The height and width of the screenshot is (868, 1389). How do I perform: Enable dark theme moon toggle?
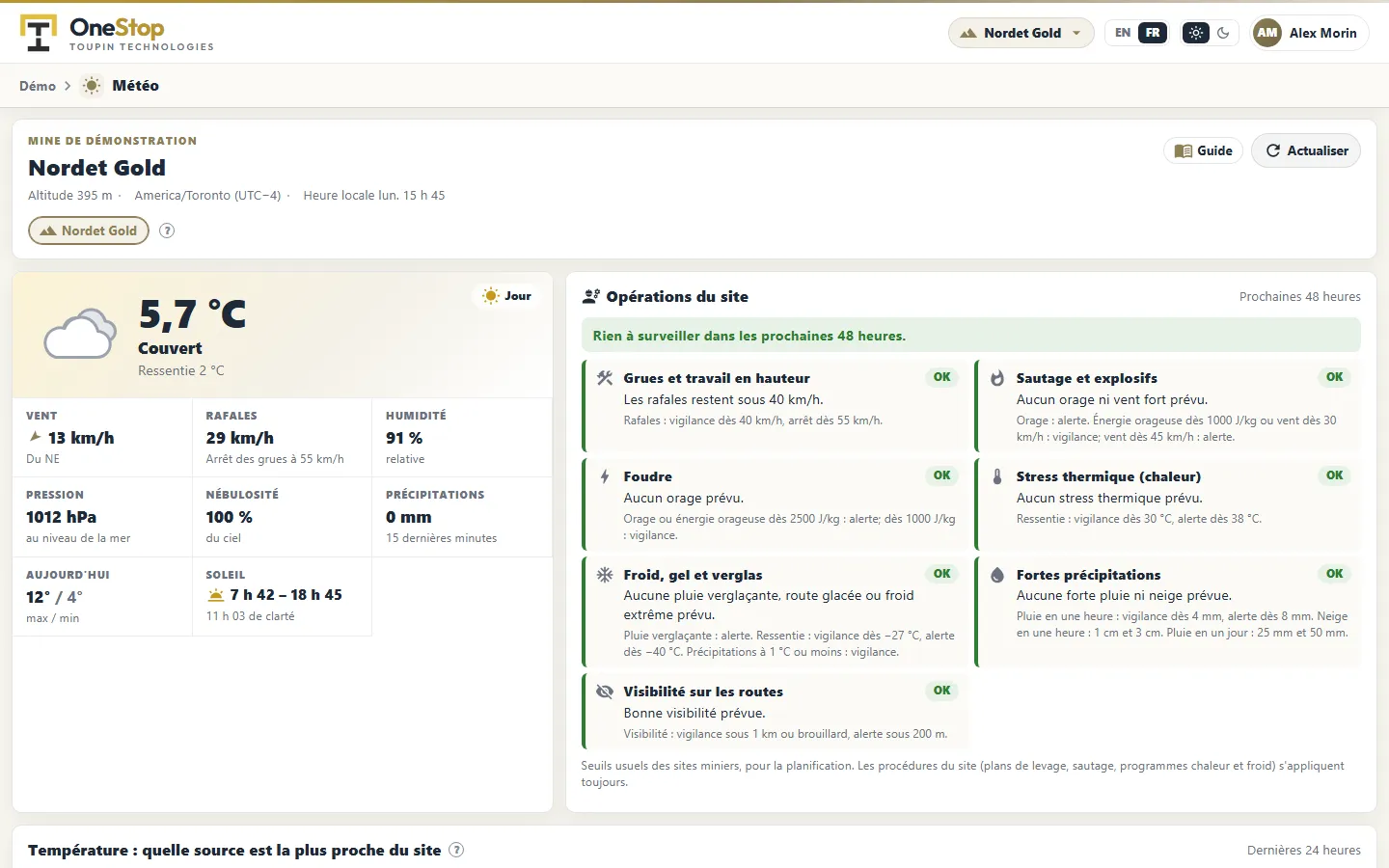pyautogui.click(x=1224, y=33)
